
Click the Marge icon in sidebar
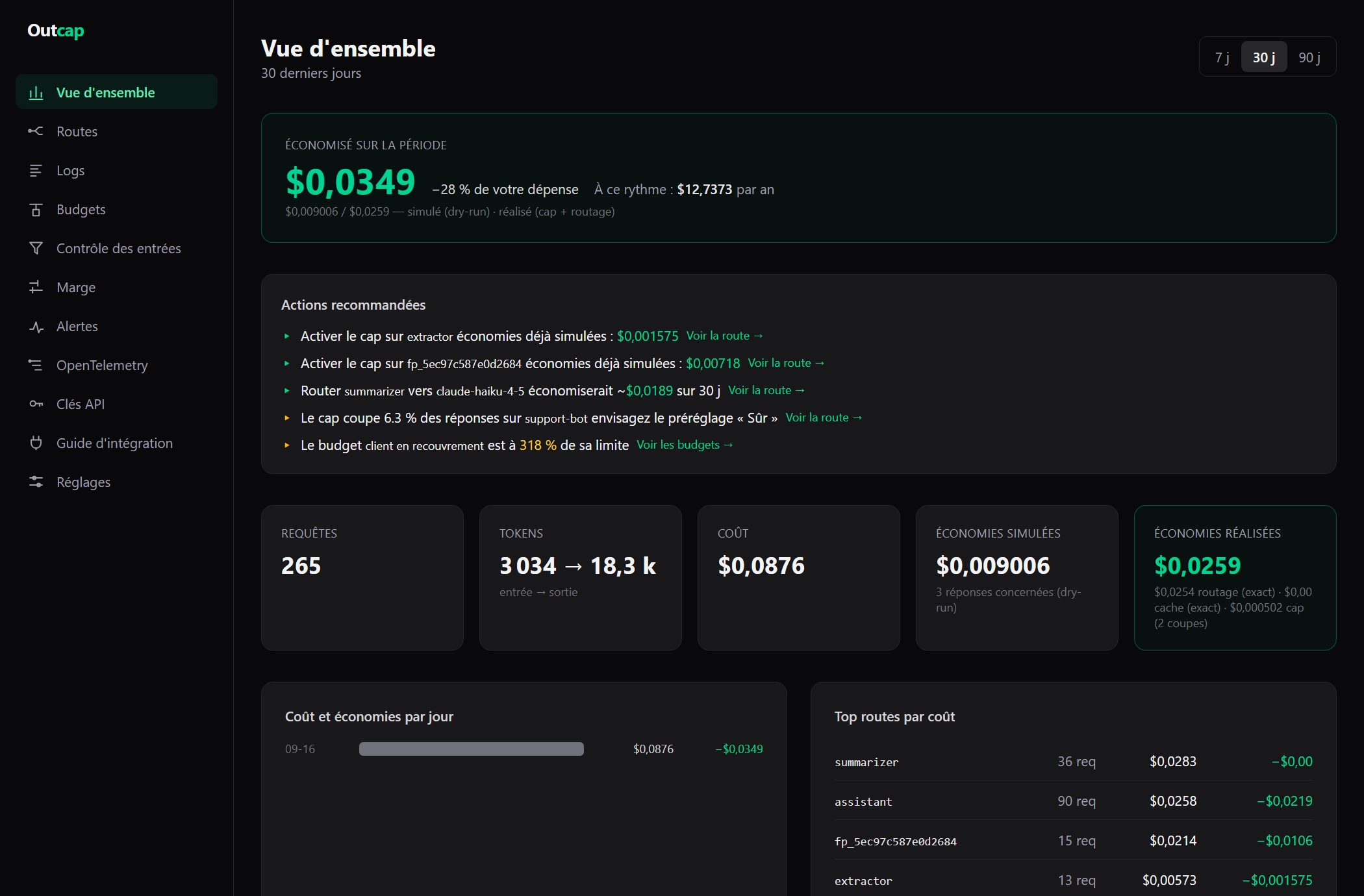click(x=36, y=288)
